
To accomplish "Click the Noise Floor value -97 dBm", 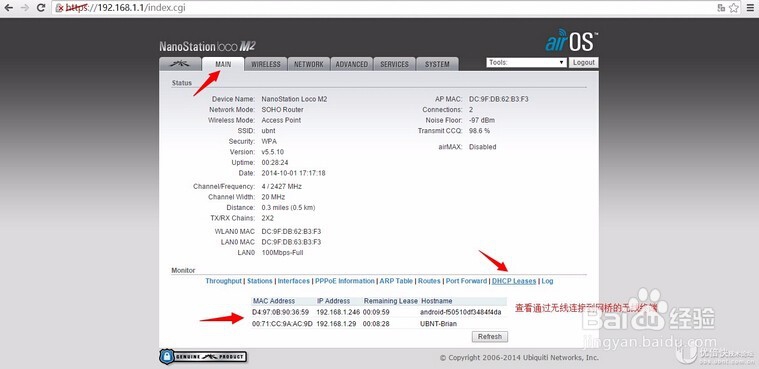I will (482, 120).
